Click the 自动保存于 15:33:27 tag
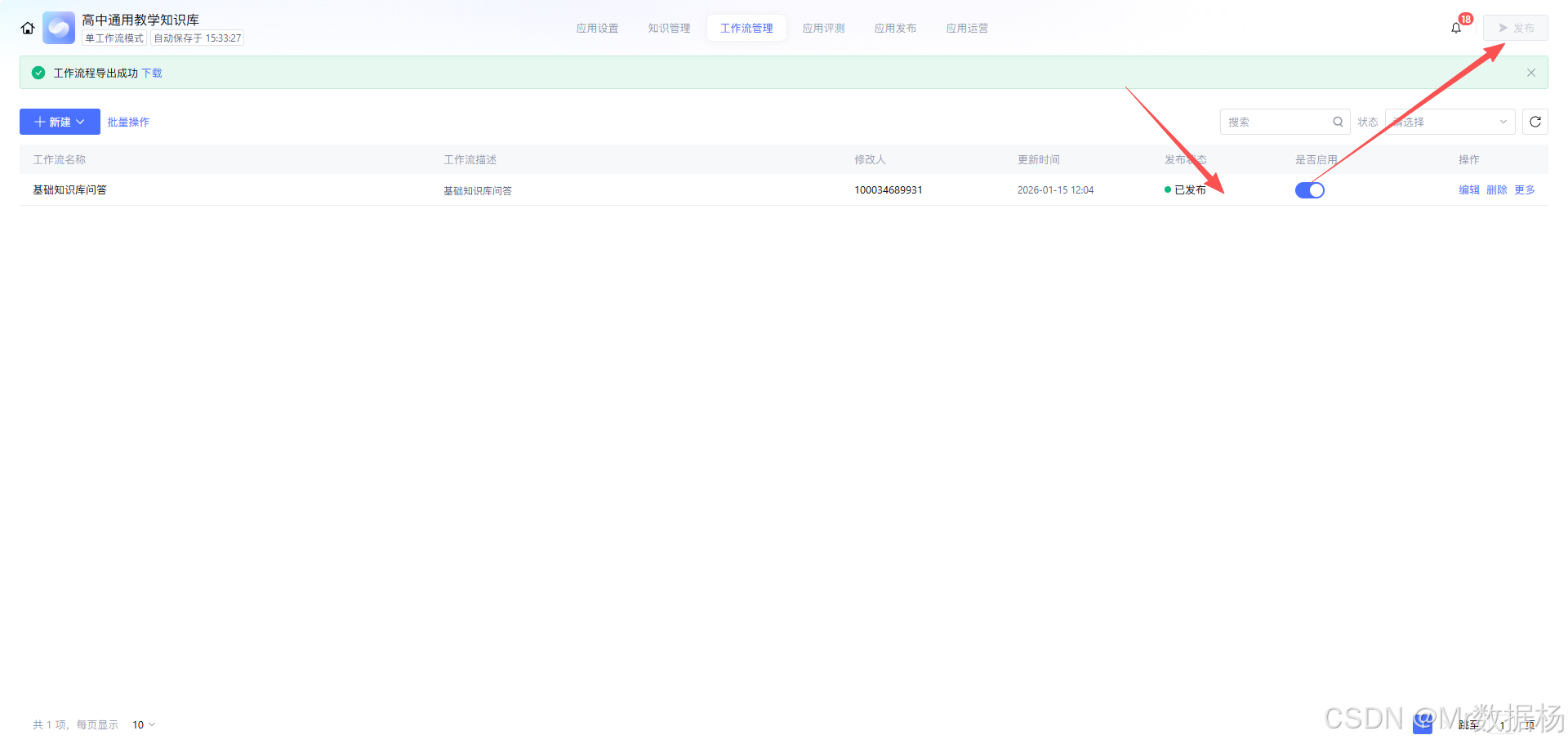The image size is (1568, 744). (x=198, y=38)
